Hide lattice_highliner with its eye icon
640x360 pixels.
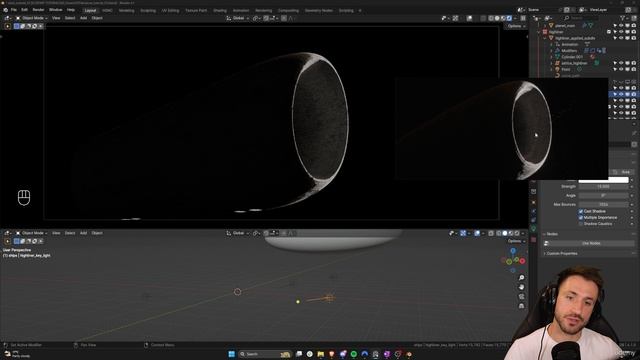(621, 63)
